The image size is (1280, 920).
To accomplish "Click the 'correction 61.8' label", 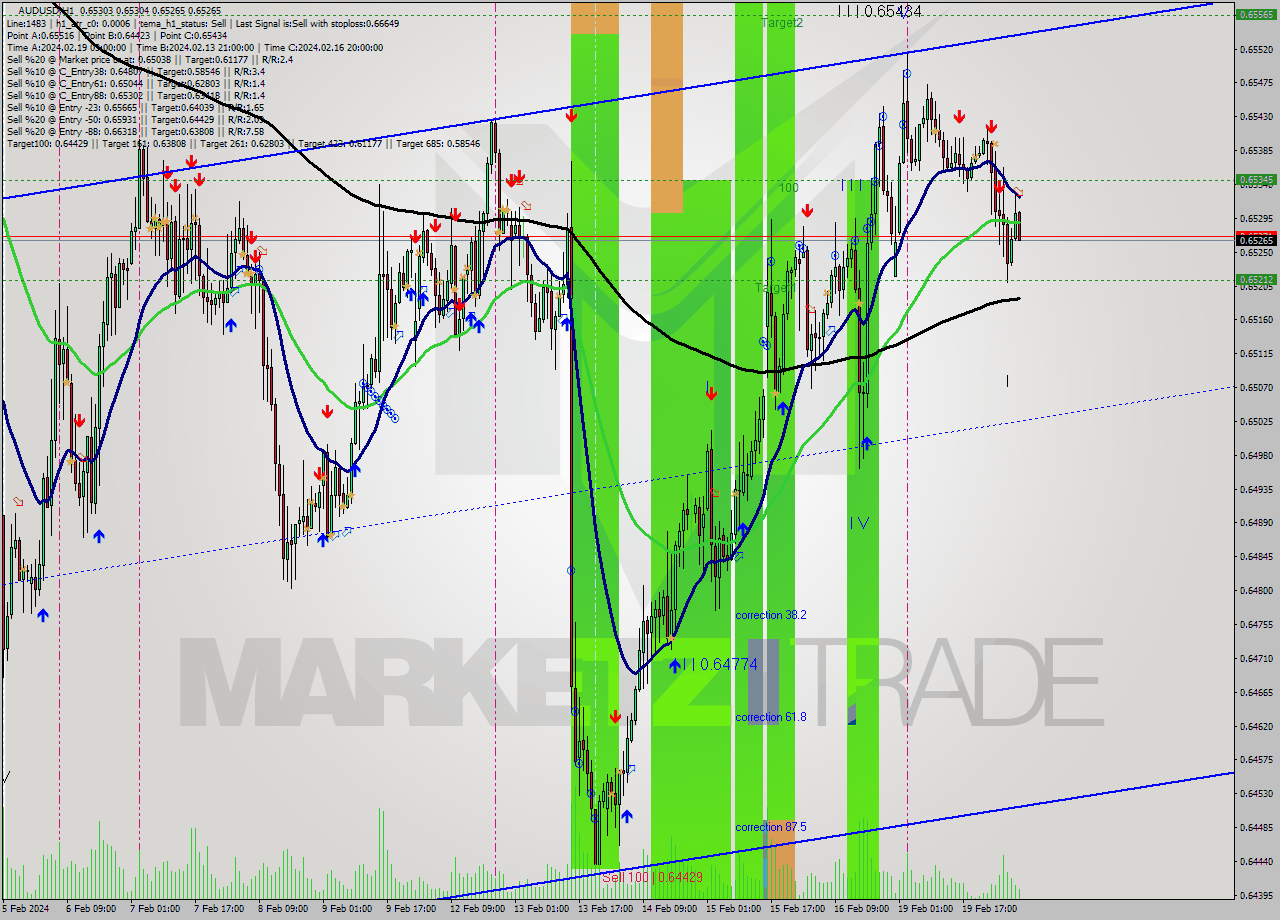I will (771, 717).
